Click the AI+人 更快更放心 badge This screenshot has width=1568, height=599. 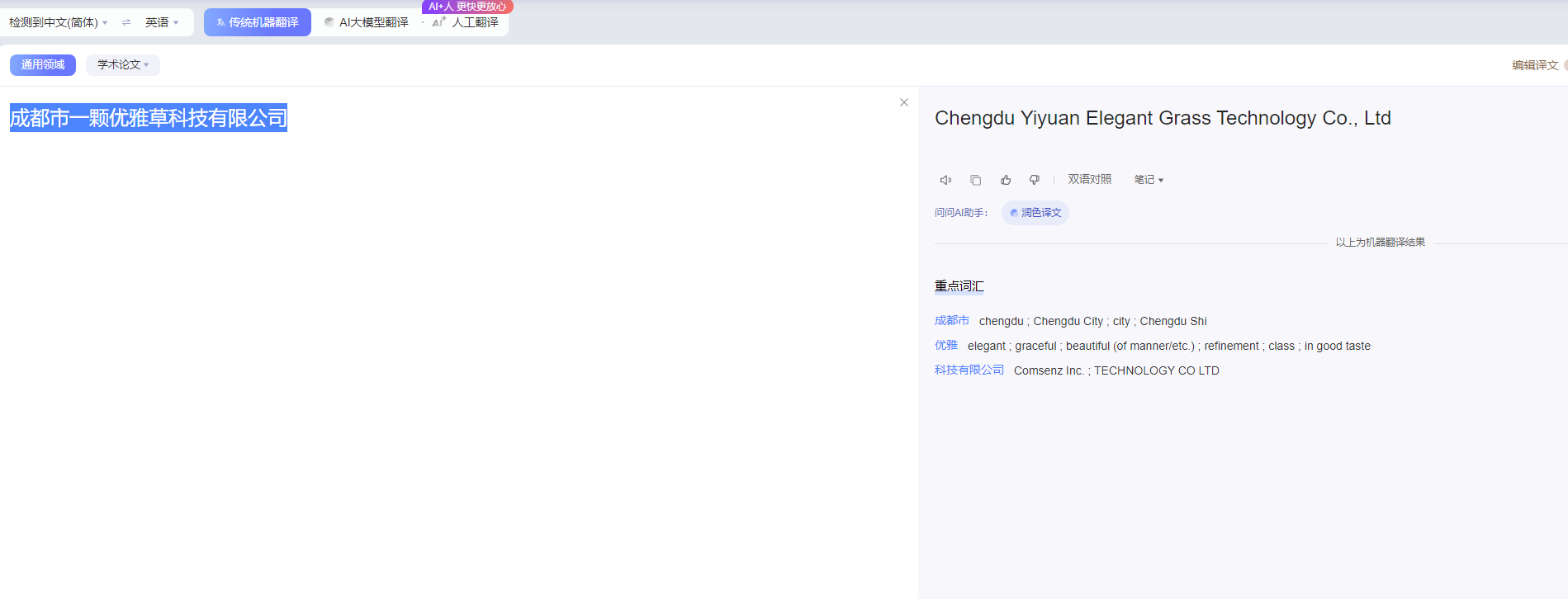coord(467,7)
